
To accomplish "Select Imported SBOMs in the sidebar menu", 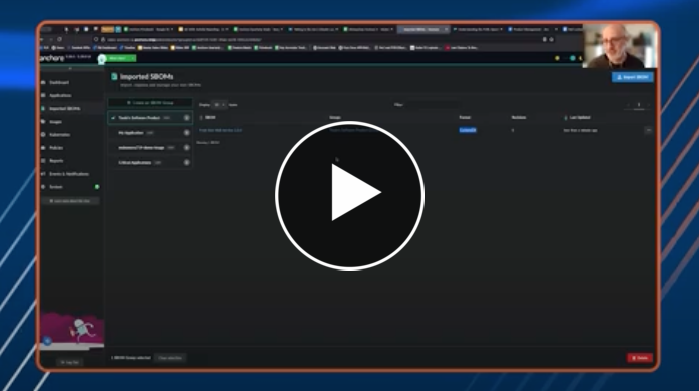I will pos(65,109).
